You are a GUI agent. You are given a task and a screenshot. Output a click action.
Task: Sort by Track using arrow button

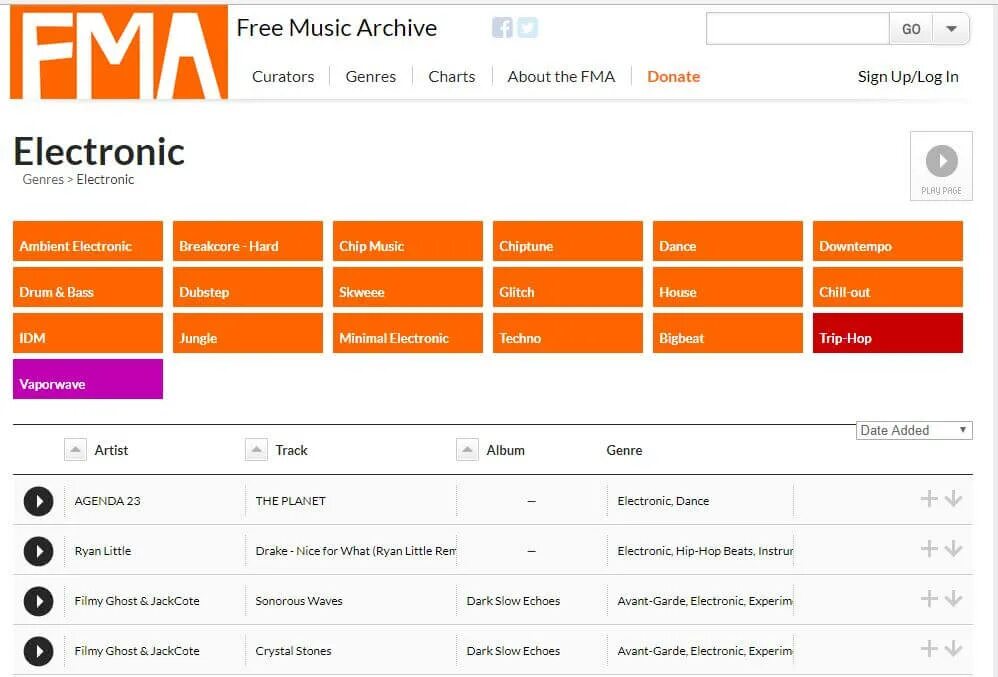pyautogui.click(x=256, y=450)
